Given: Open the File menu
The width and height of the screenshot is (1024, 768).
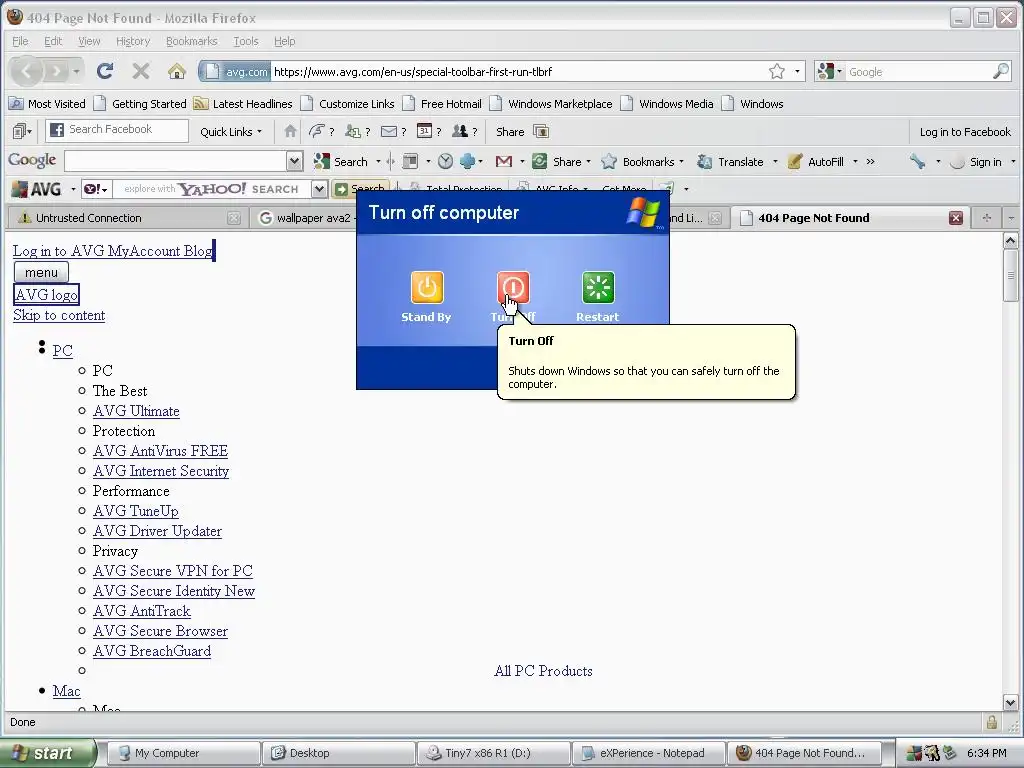Looking at the screenshot, I should click(20, 41).
